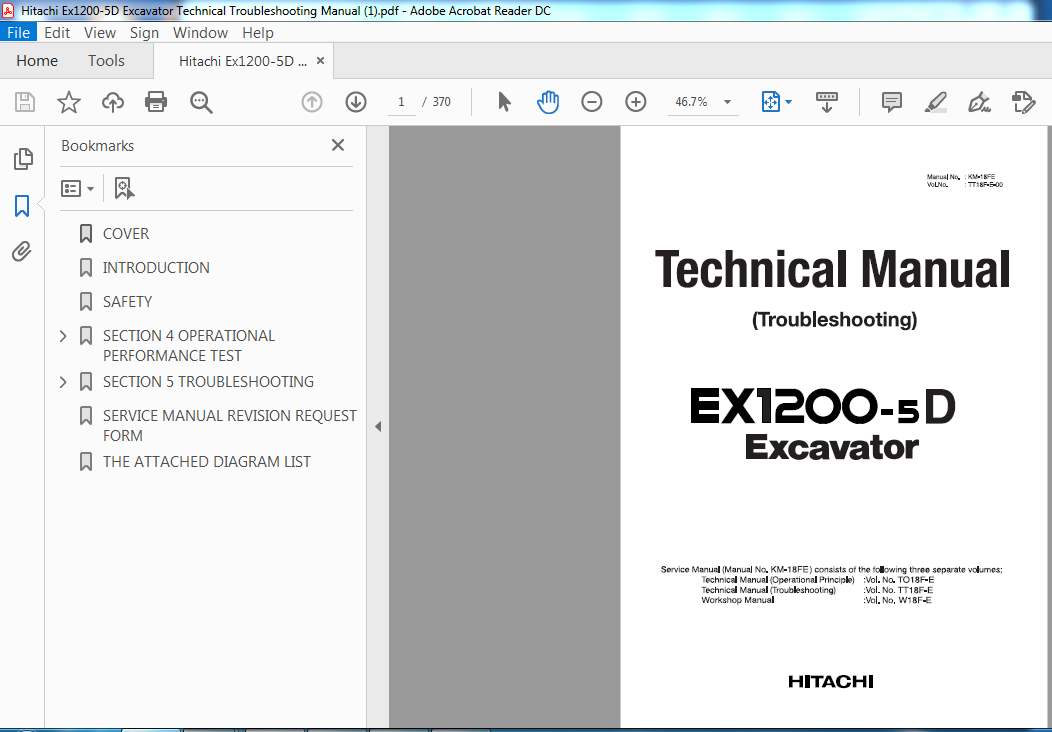Click the HITACHI logo text on page

pos(831,682)
